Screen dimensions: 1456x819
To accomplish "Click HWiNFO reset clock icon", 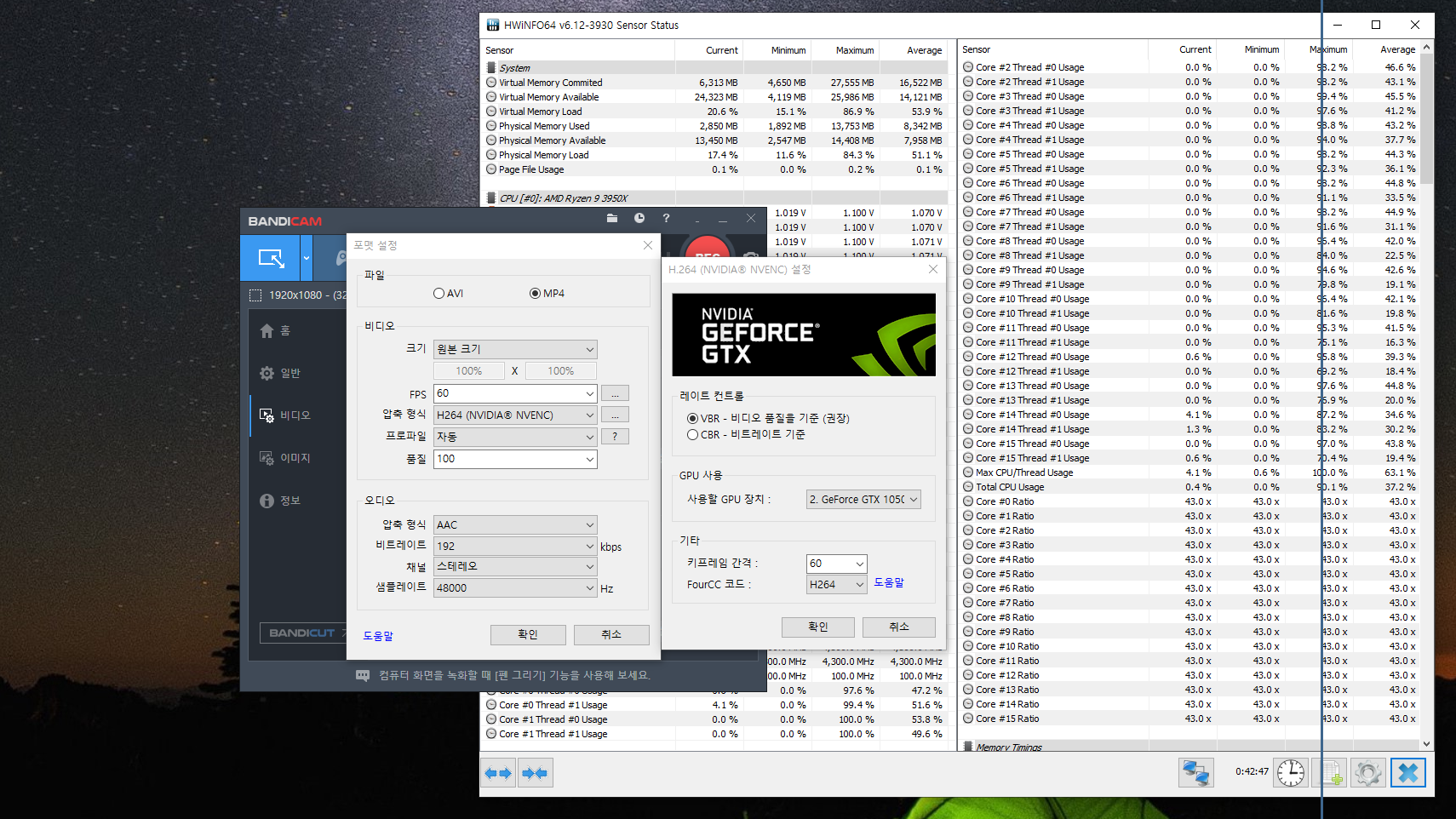I will click(x=1291, y=773).
